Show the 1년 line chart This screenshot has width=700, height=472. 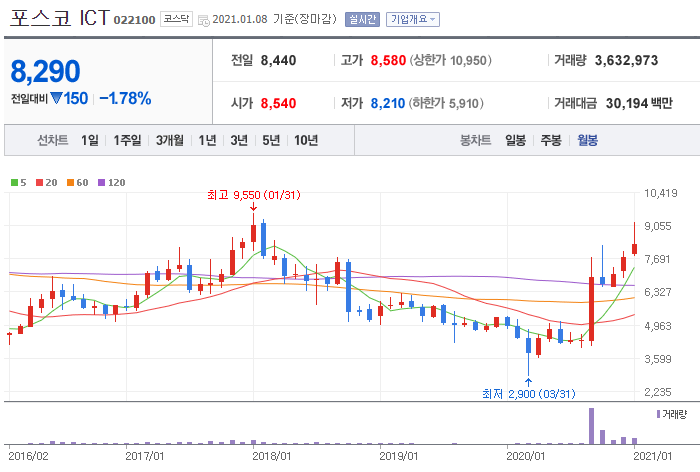coord(207,140)
